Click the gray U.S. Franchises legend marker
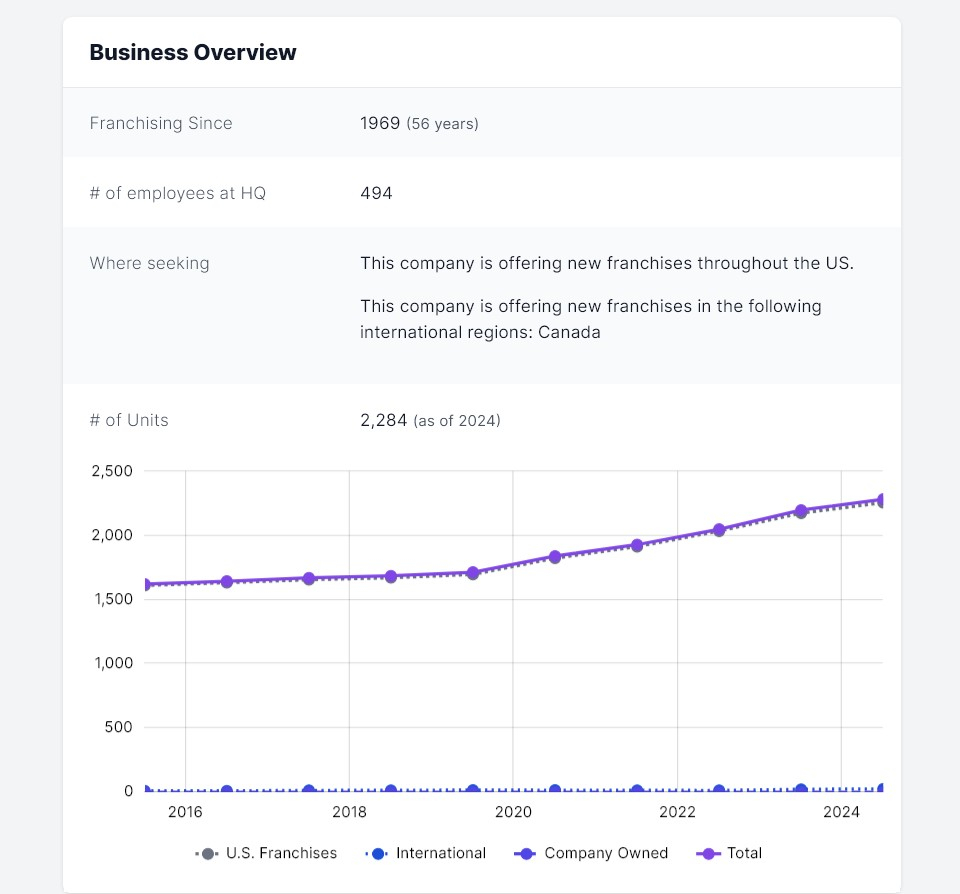Viewport: 960px width, 894px height. [208, 854]
